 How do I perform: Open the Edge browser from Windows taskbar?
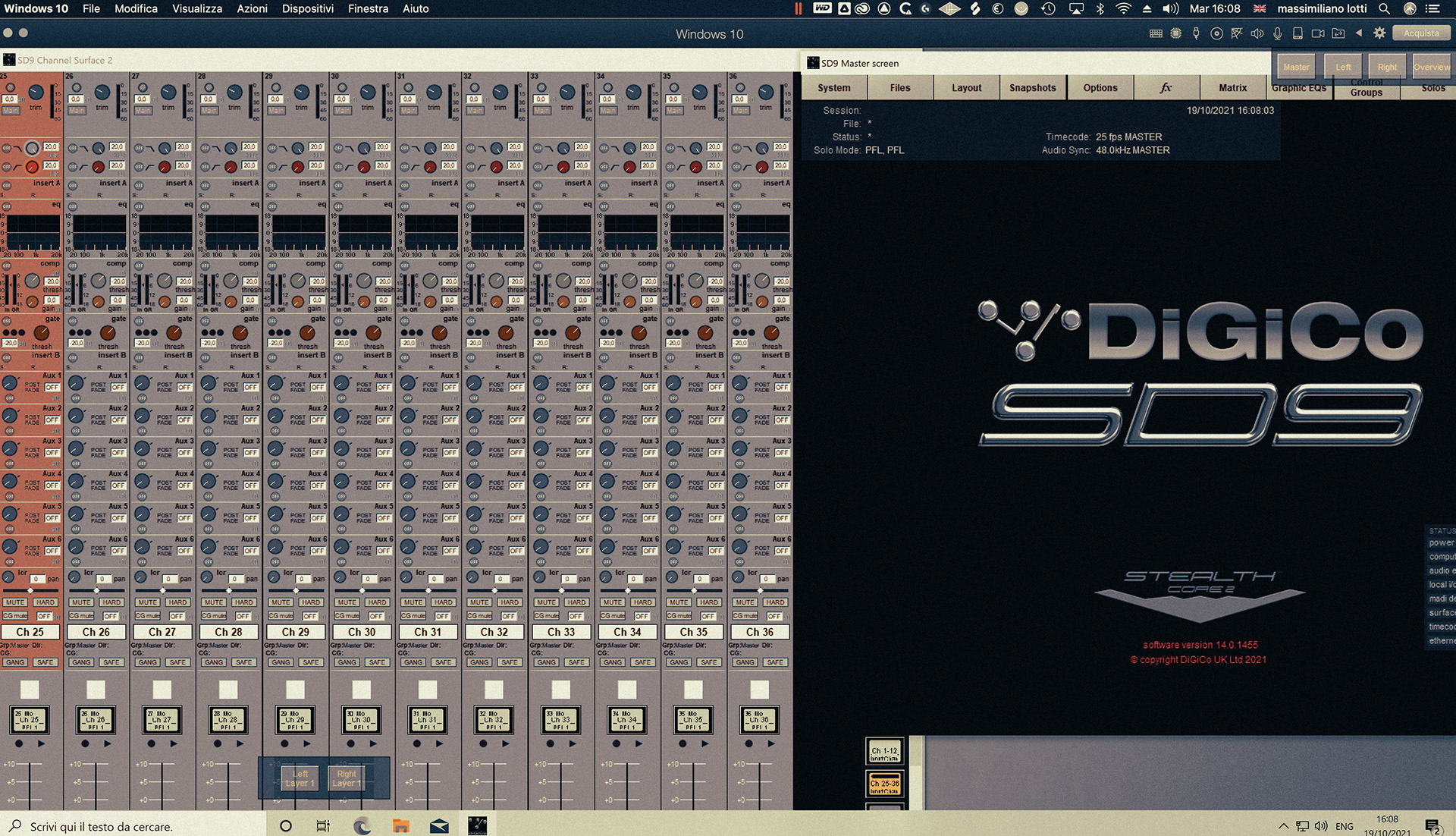tap(362, 826)
